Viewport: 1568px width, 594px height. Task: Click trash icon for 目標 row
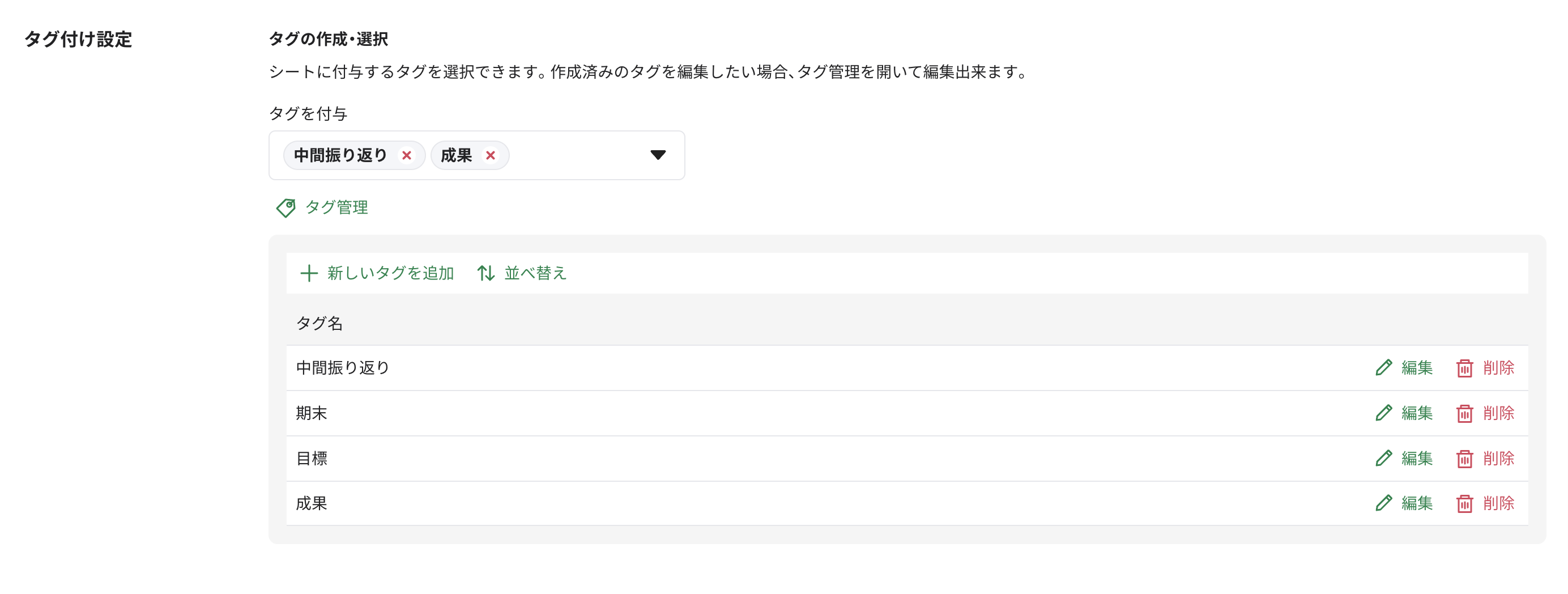tap(1464, 459)
